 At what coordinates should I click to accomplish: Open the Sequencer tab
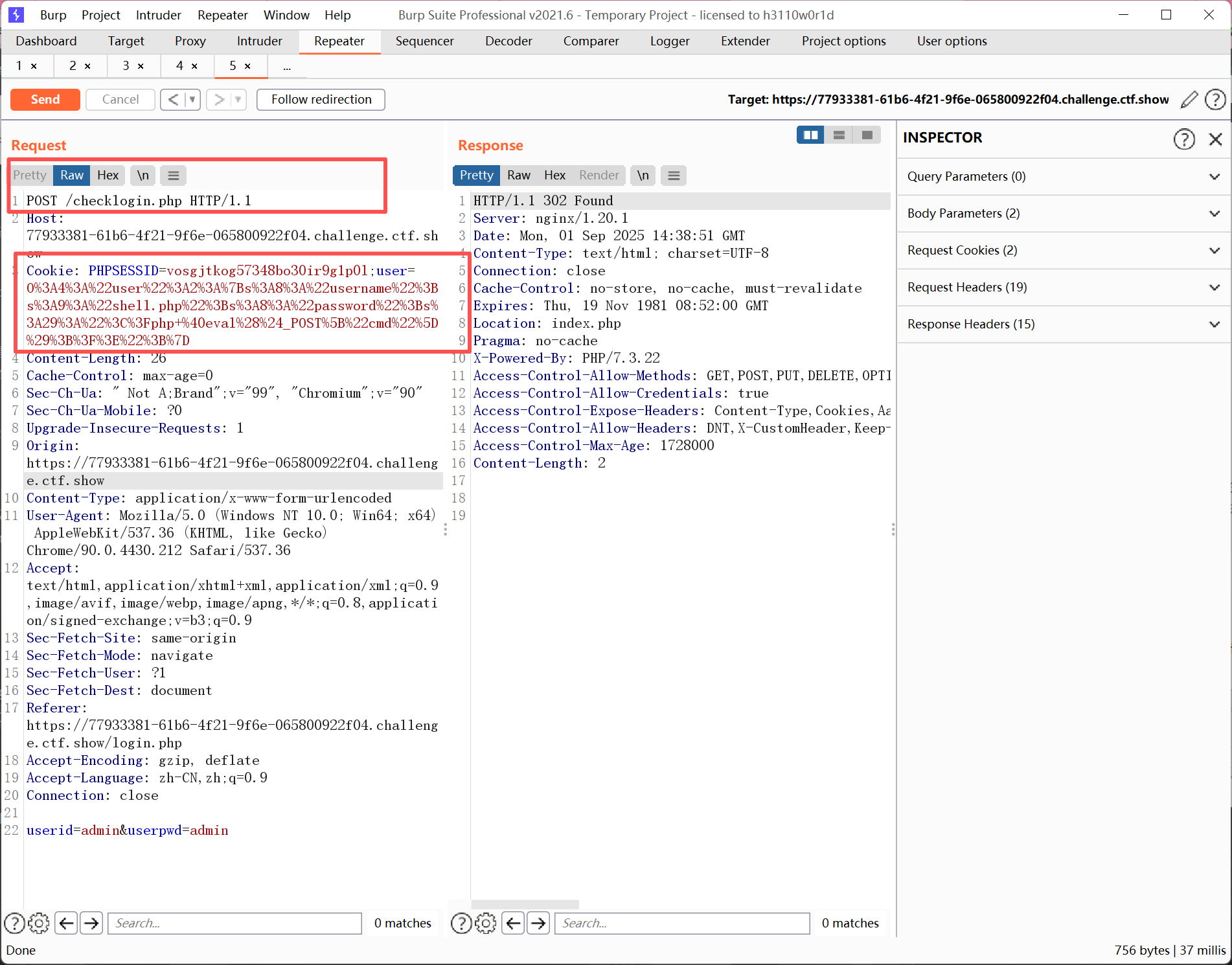point(425,41)
